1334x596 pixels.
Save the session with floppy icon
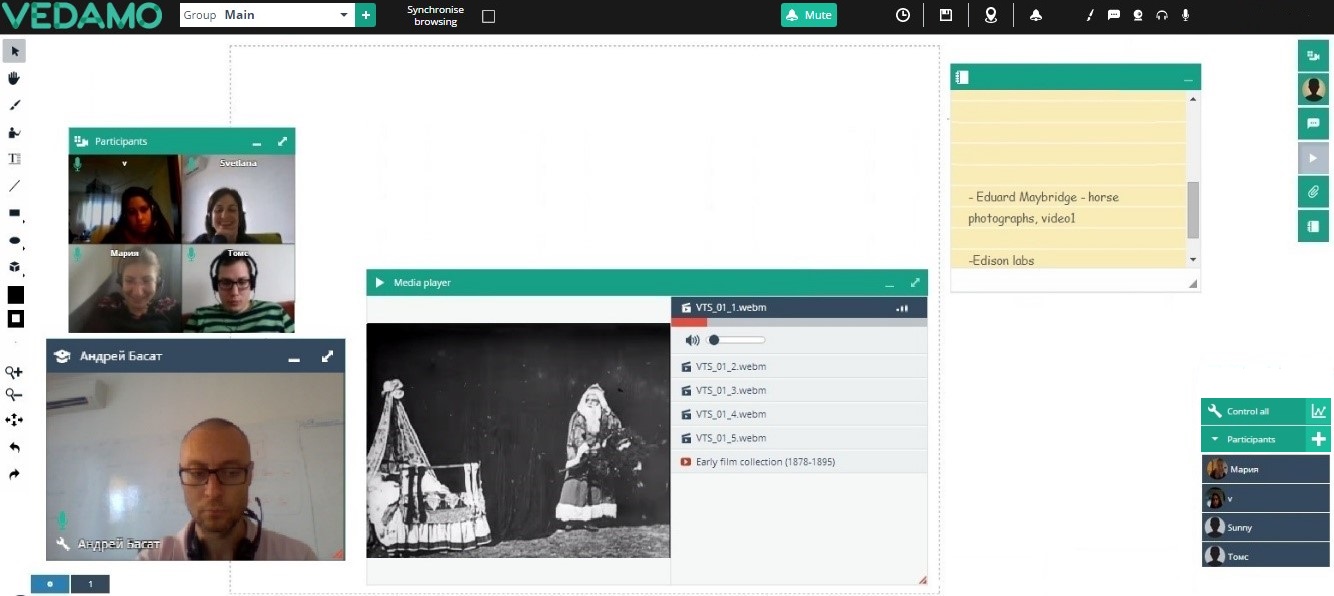946,15
